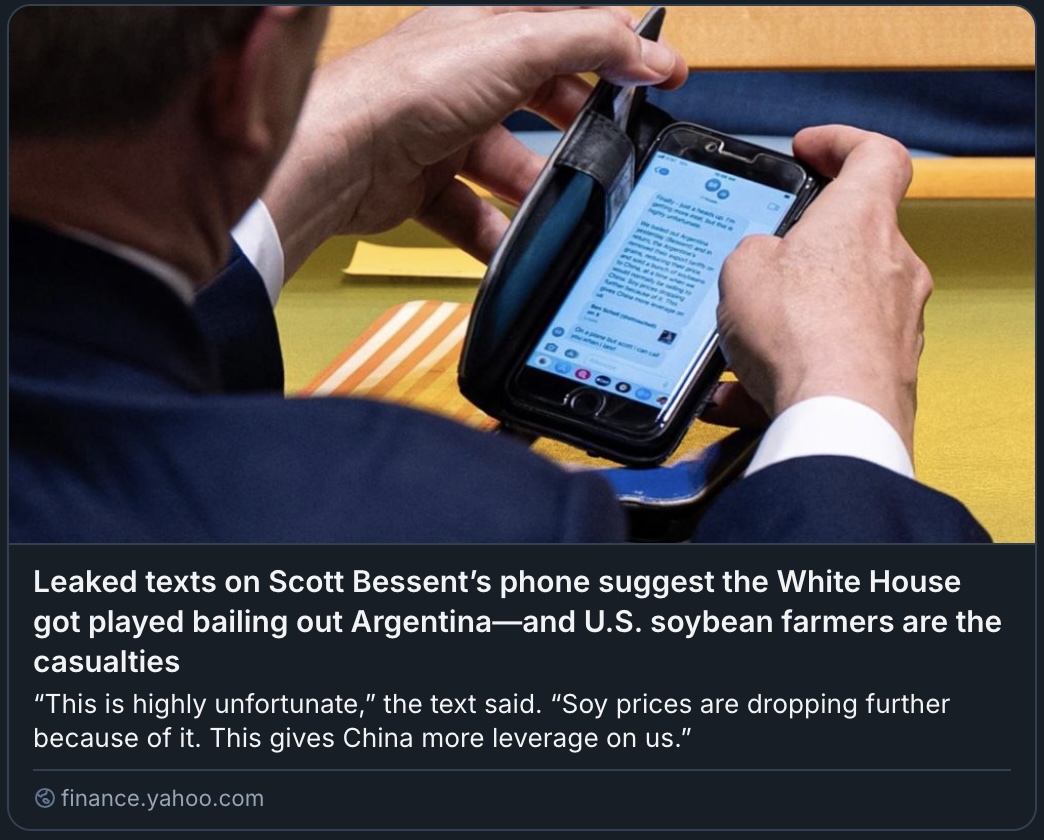1044x840 pixels.
Task: Tap the back arrow on the phone's Messages screen
Action: click(x=662, y=171)
